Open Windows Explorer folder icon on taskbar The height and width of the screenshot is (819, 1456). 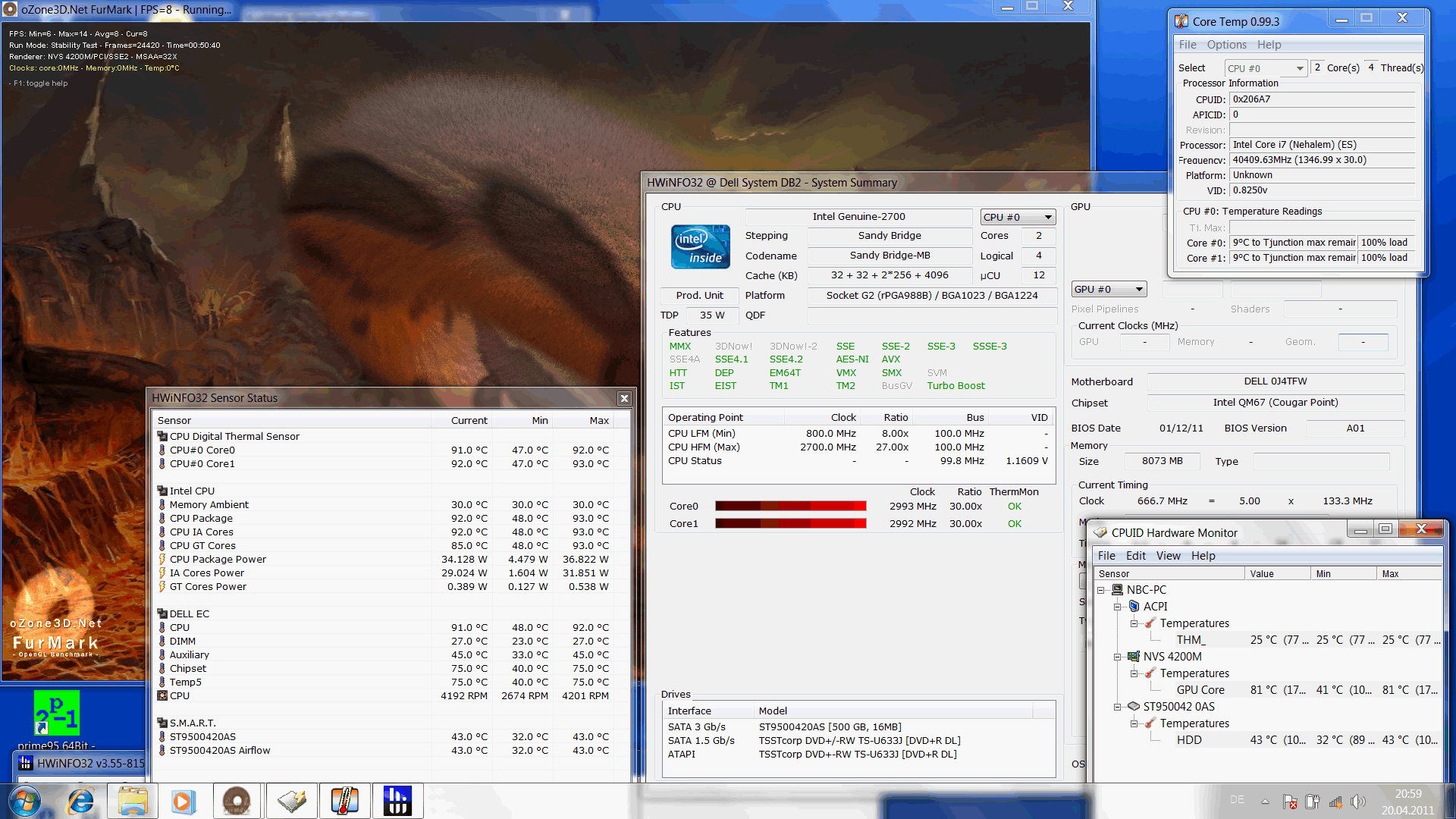point(133,801)
